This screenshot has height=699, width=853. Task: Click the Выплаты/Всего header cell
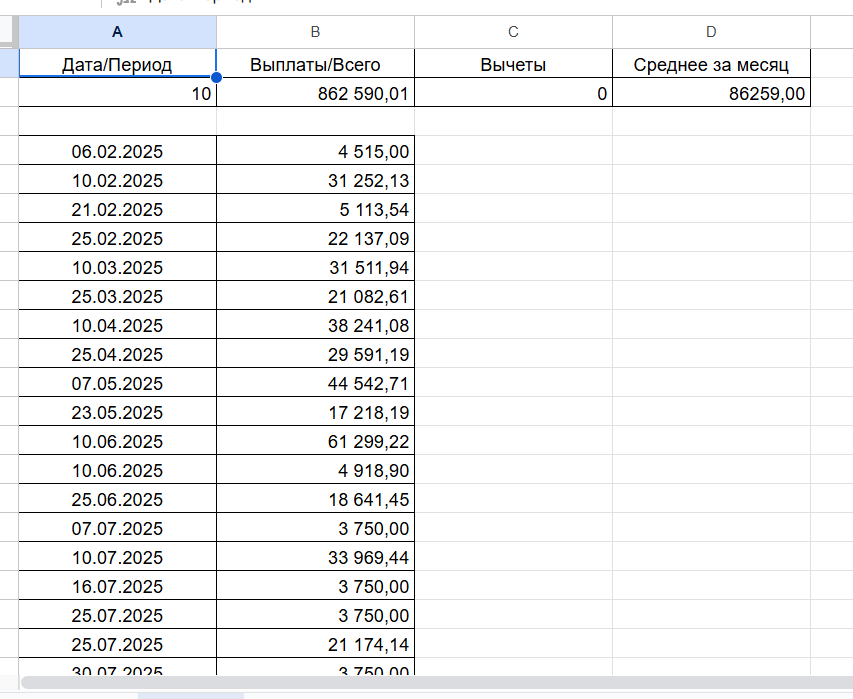[316, 64]
